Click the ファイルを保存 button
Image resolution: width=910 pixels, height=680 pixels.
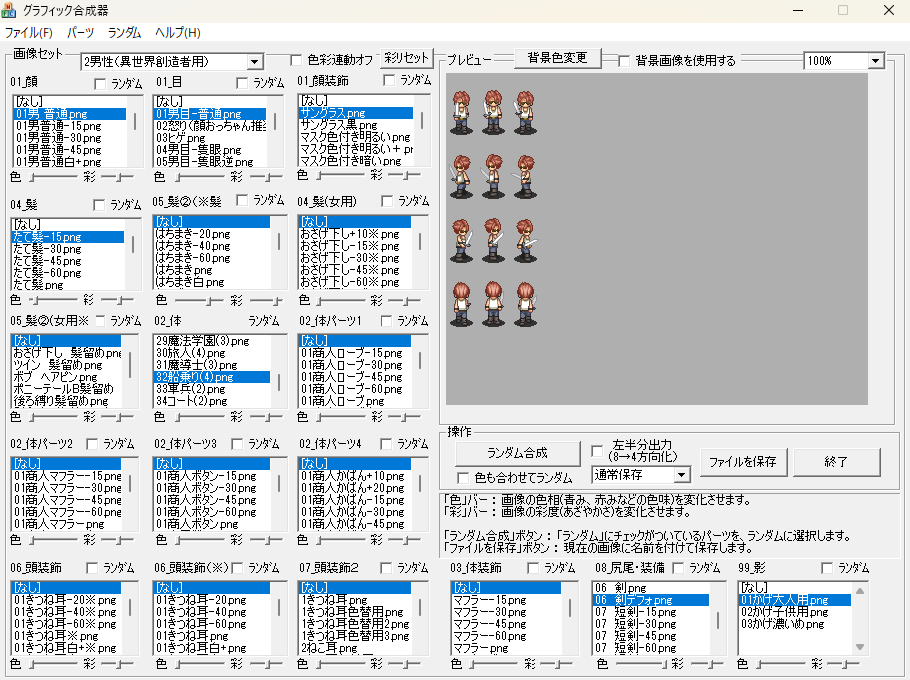[x=743, y=461]
